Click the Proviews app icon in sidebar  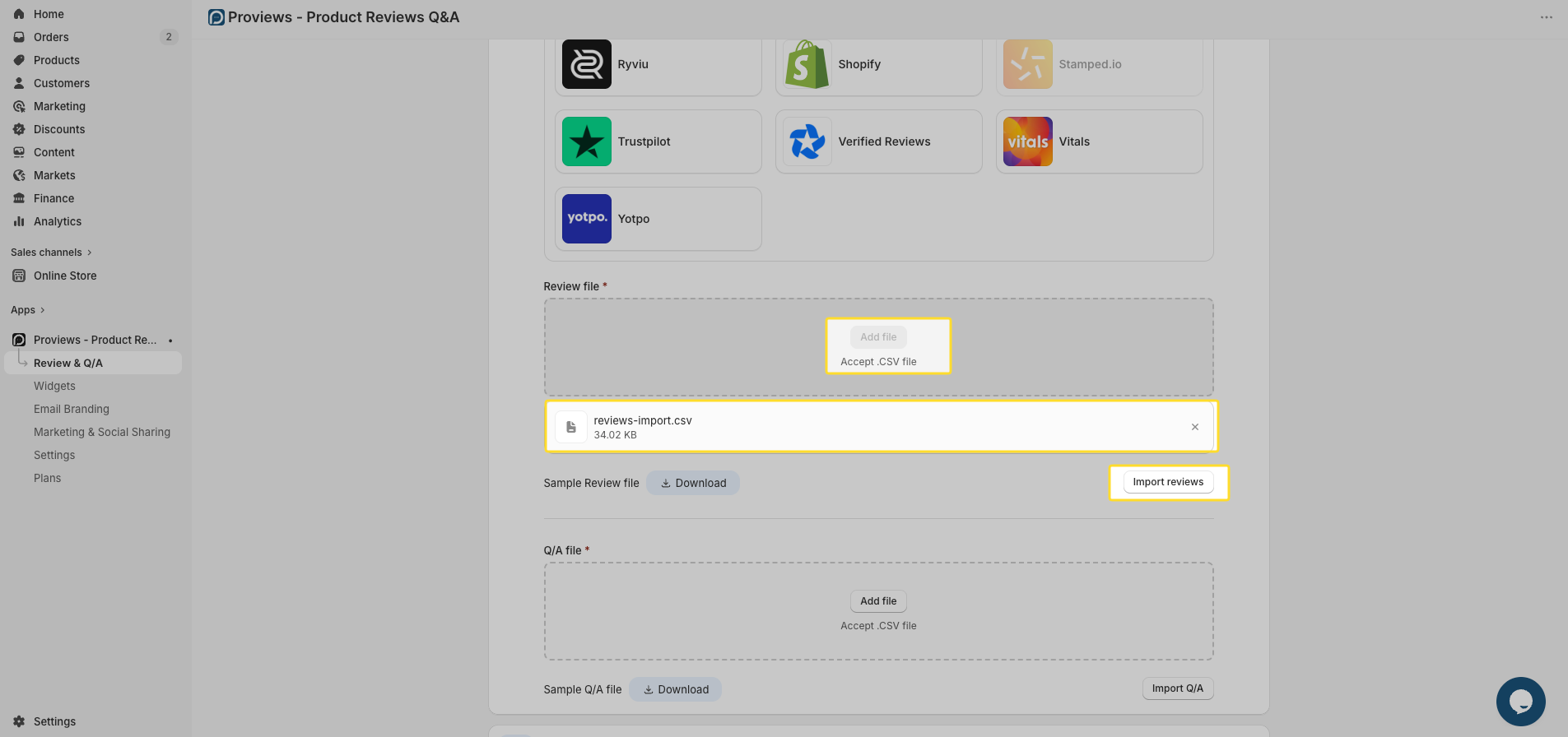tap(19, 340)
